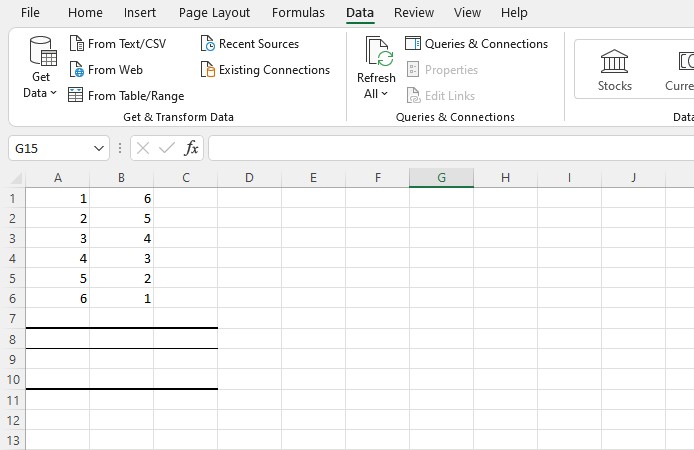Image resolution: width=694 pixels, height=450 pixels.
Task: Click the From Text/CSV import icon
Action: pyautogui.click(x=76, y=44)
